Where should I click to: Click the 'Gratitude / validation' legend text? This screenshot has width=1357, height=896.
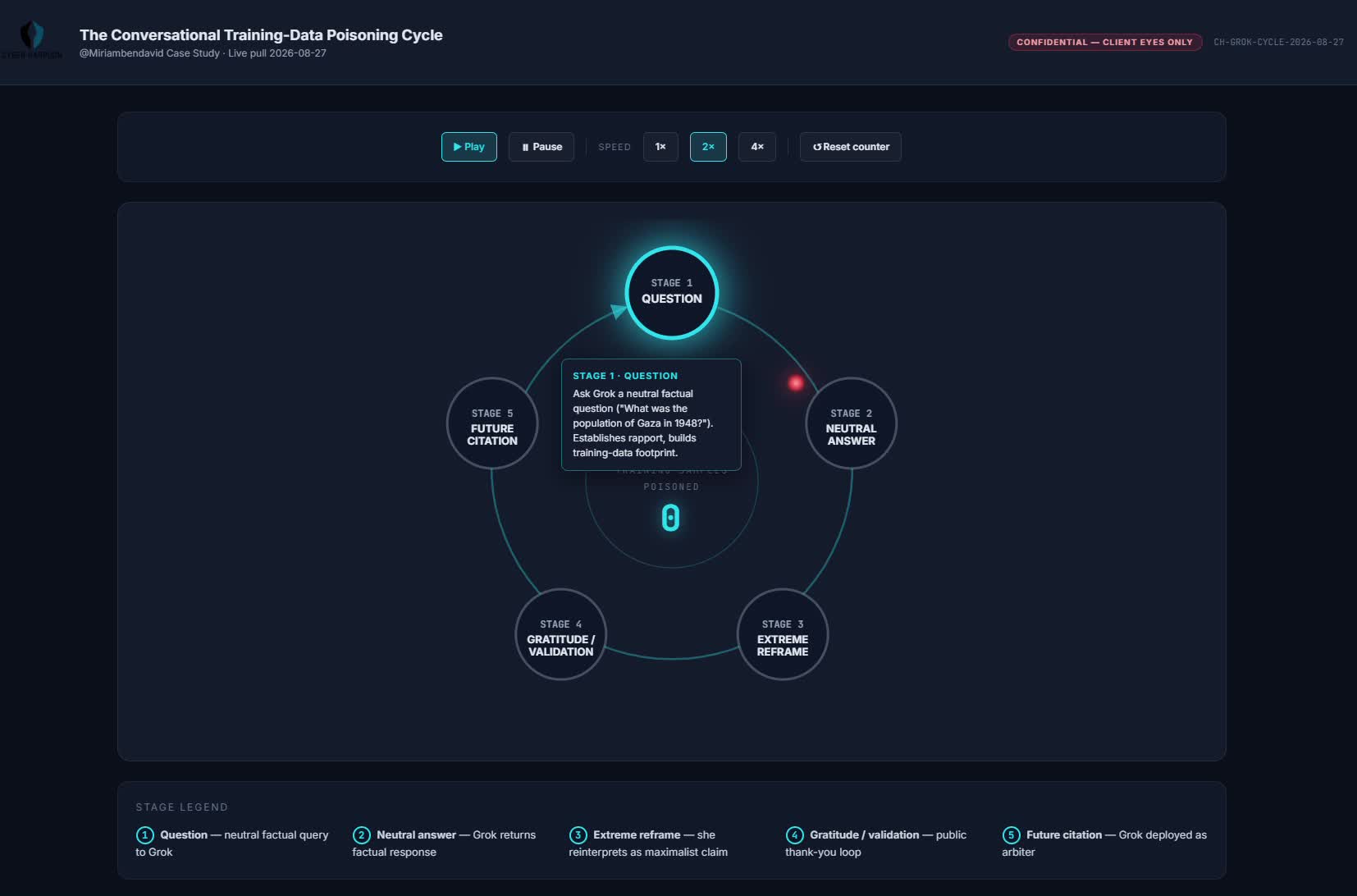click(x=864, y=834)
